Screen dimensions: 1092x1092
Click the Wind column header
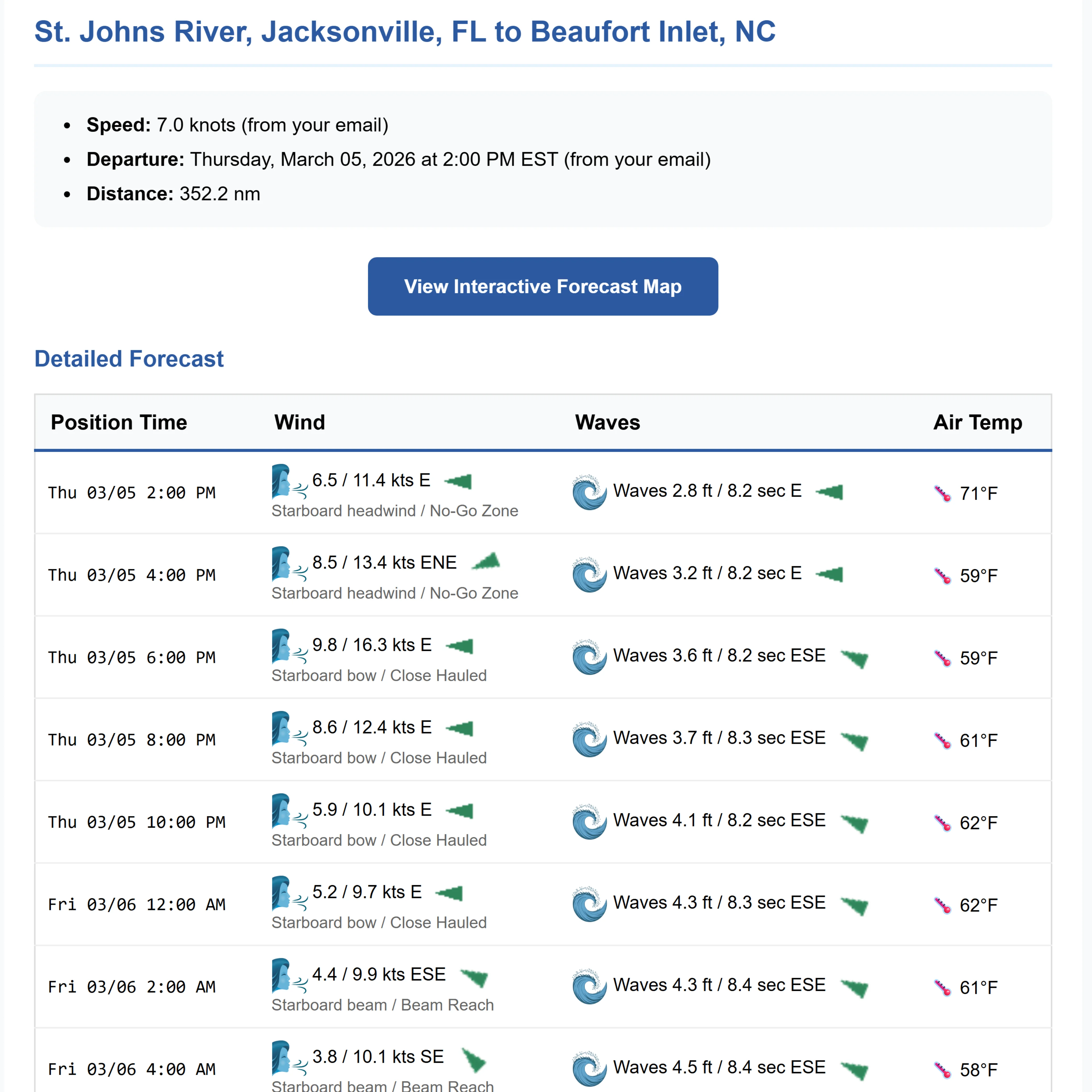click(300, 422)
